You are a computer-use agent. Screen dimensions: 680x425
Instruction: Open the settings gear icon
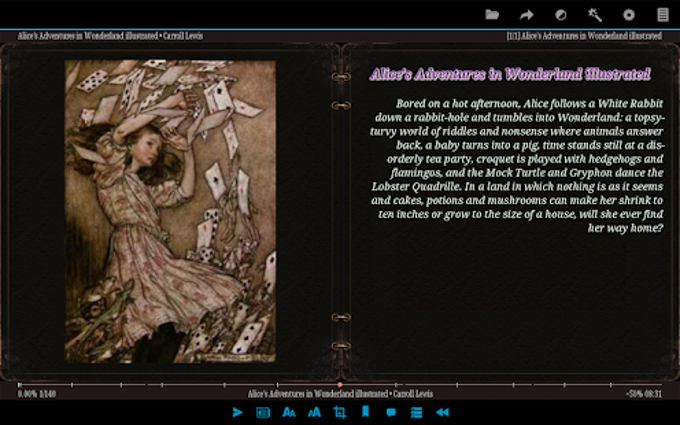click(x=628, y=14)
